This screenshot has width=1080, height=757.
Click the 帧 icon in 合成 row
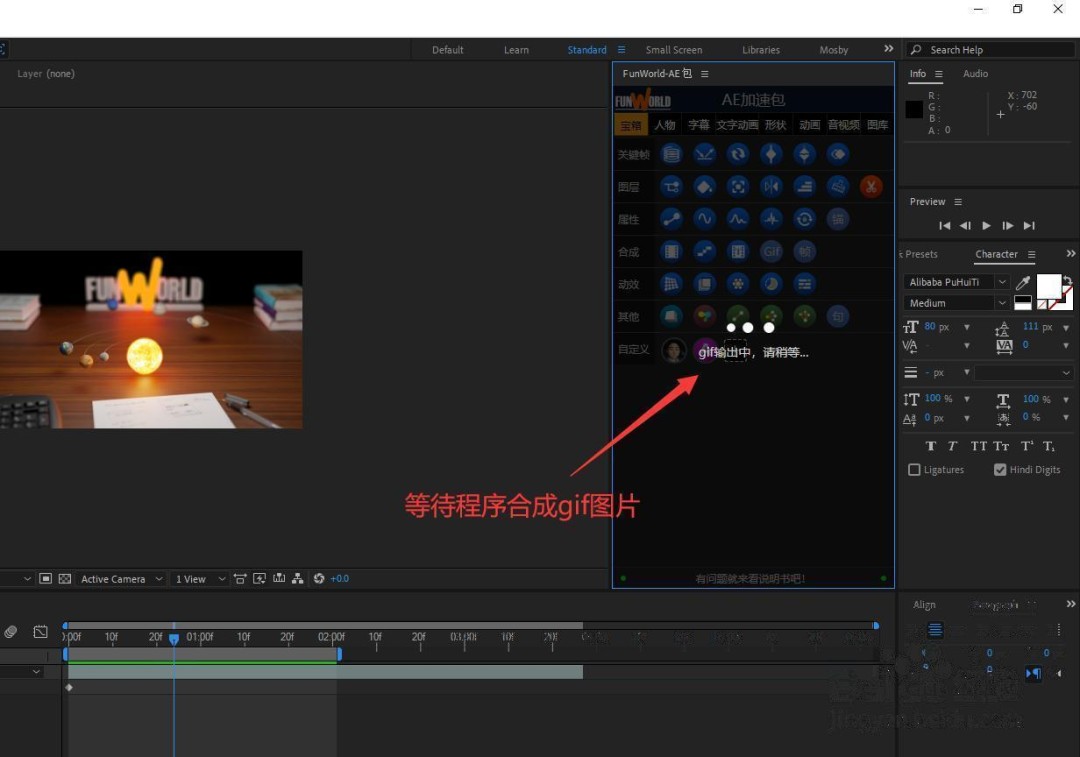click(x=804, y=251)
